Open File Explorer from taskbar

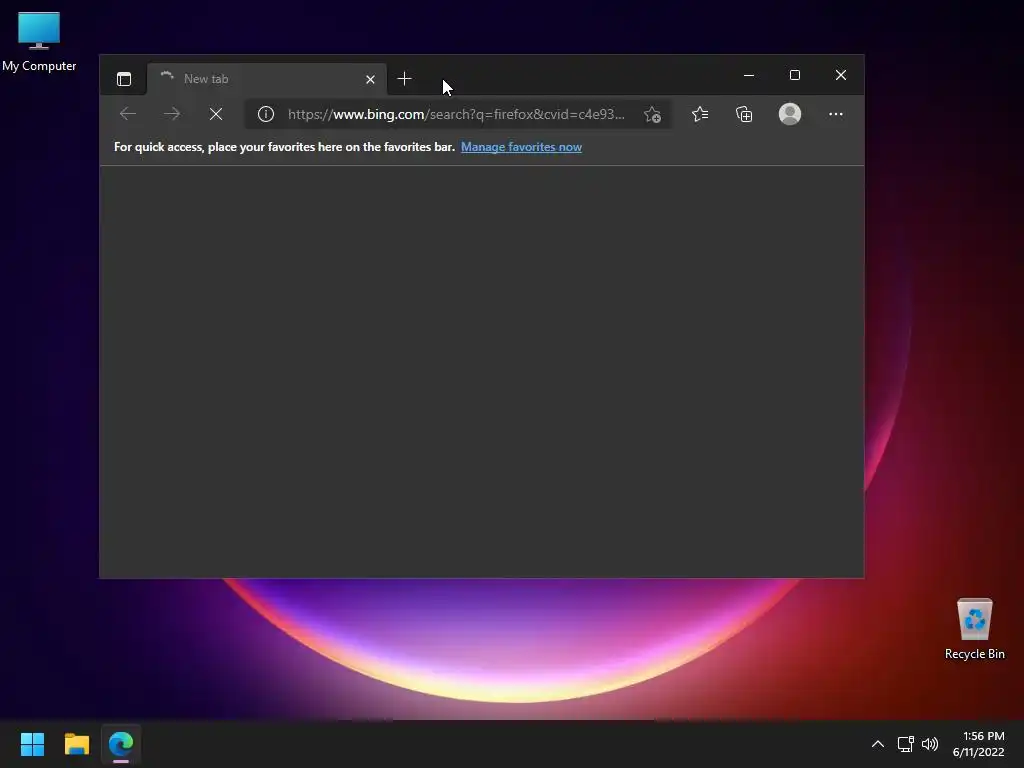pos(76,744)
